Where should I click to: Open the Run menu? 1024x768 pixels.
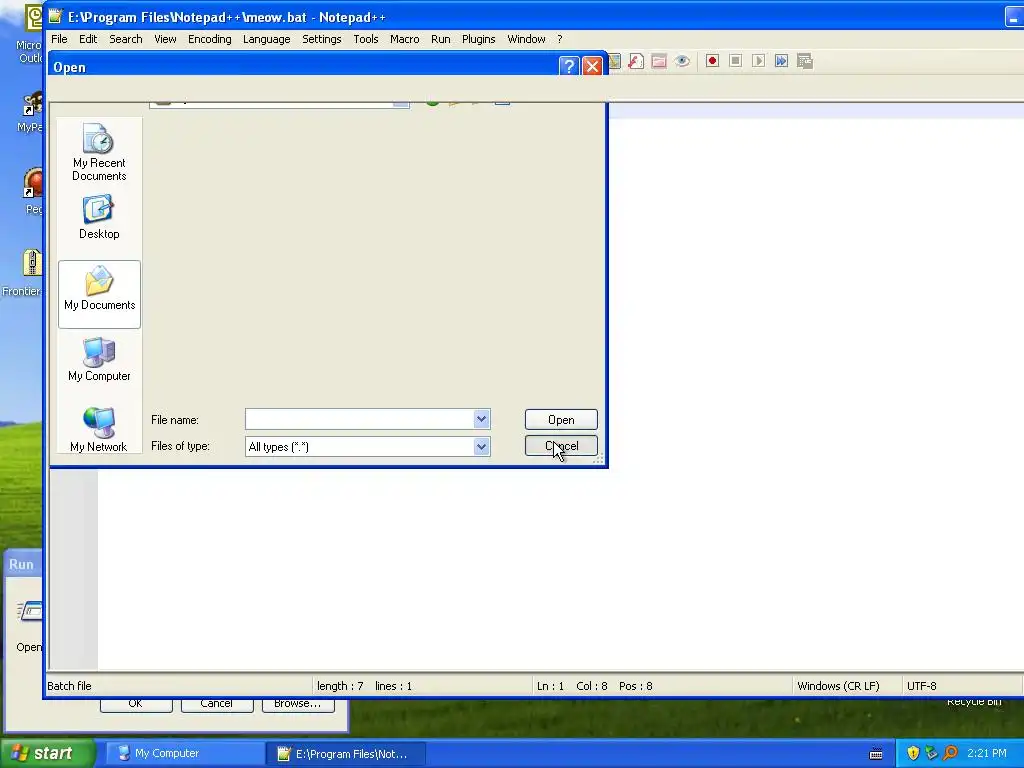pos(441,39)
